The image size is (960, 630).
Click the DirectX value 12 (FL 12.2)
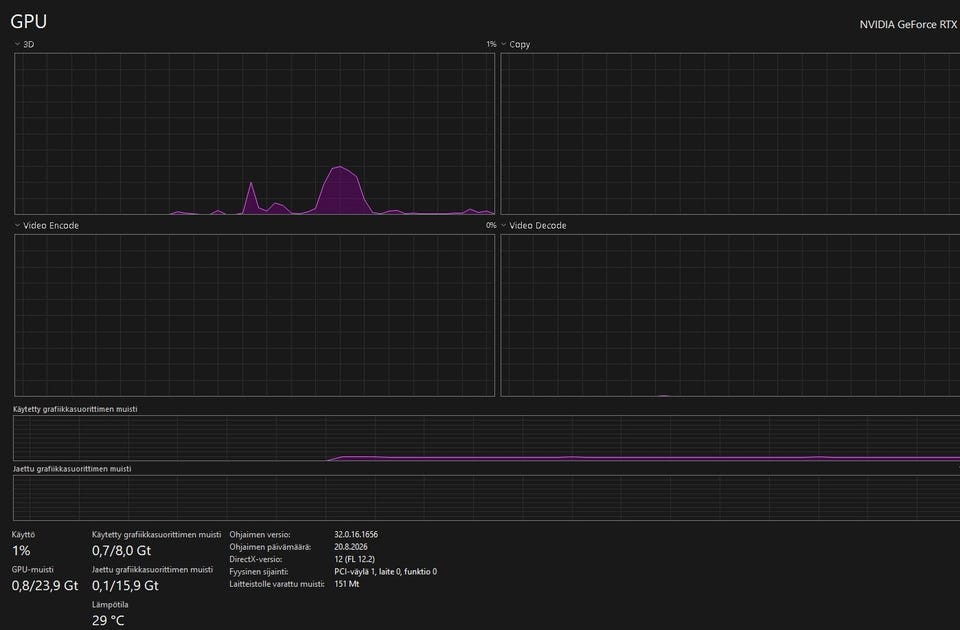click(x=354, y=559)
